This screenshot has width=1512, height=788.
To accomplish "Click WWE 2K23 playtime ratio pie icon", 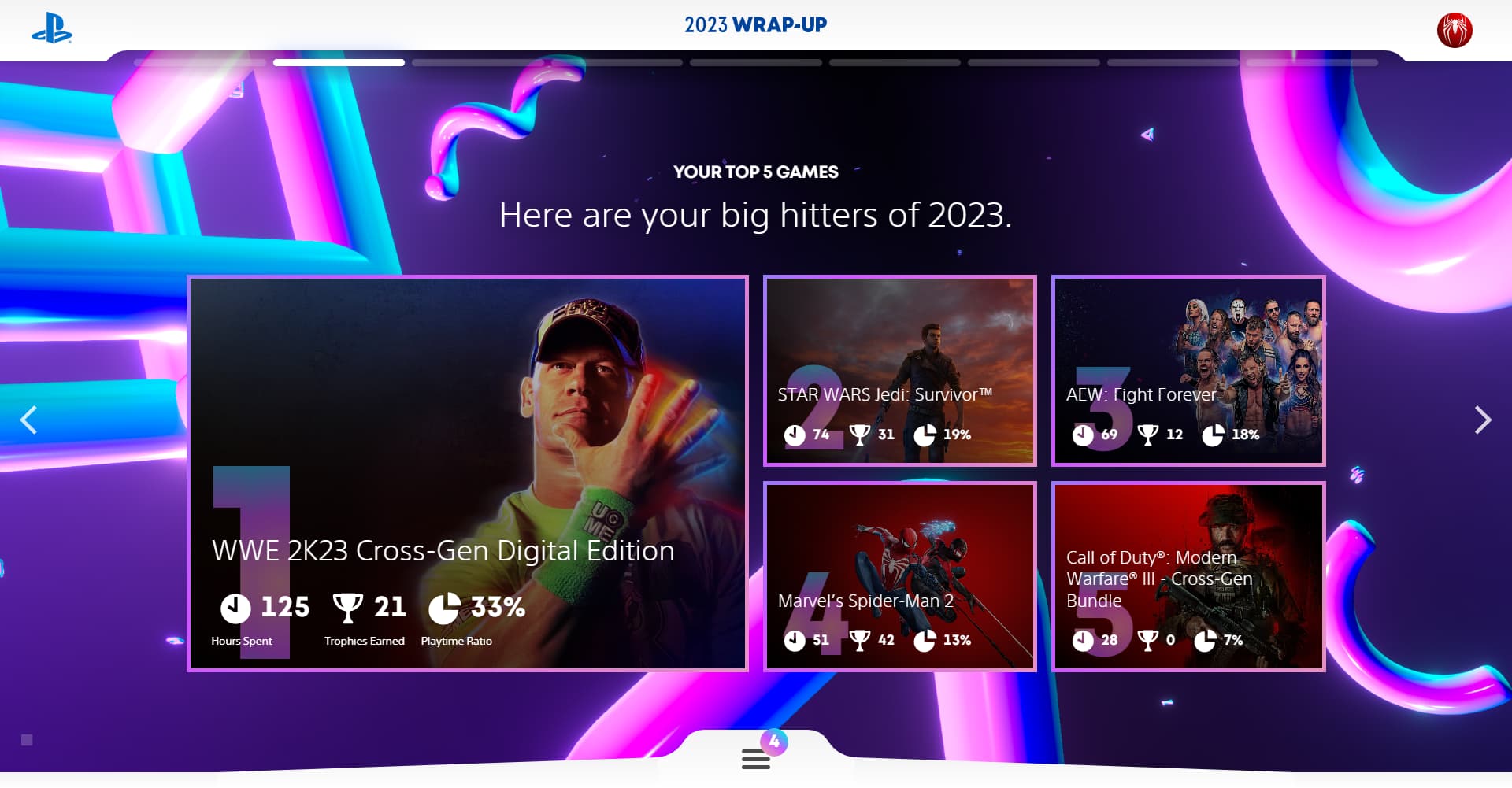I will (444, 608).
